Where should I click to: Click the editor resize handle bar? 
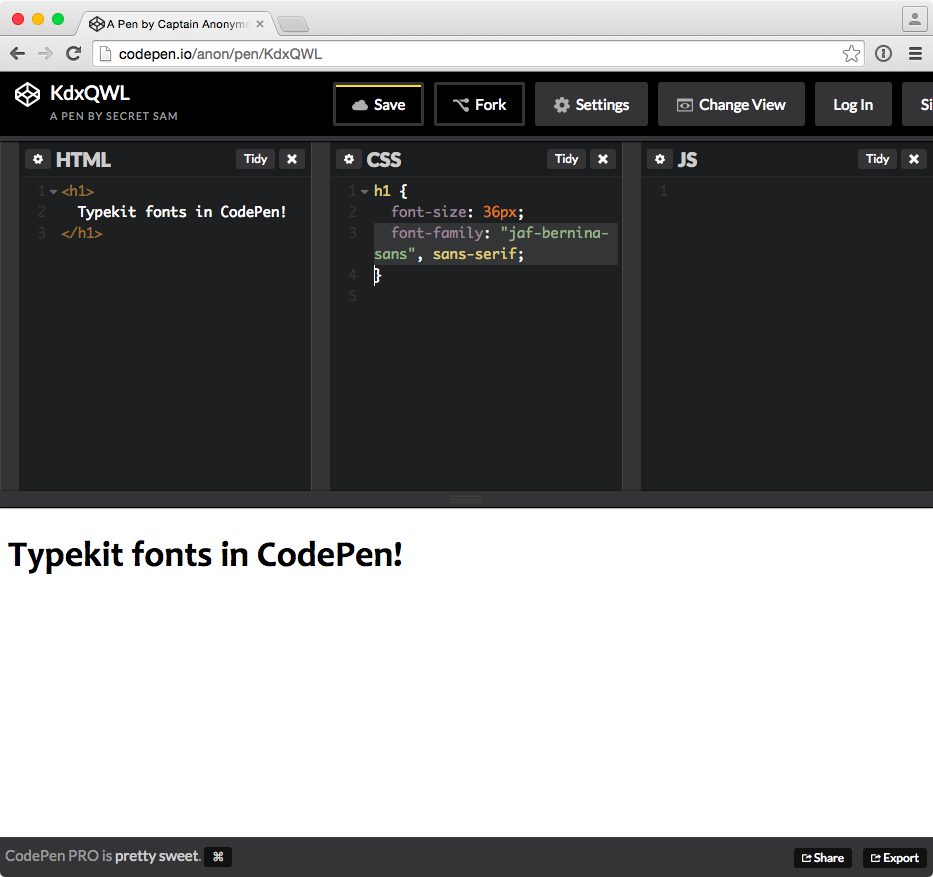click(466, 499)
